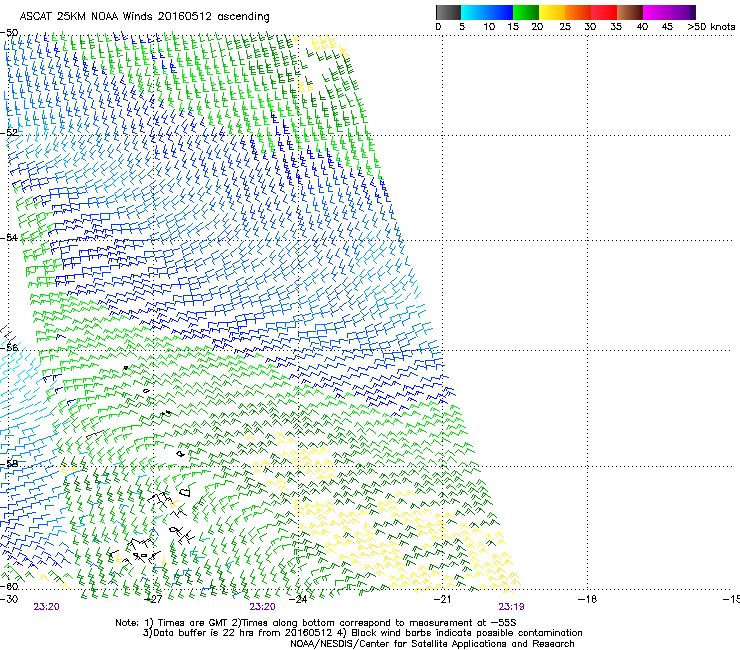Click the '-30' longitude axis label
This screenshot has height=650, width=740.
pos(9,599)
